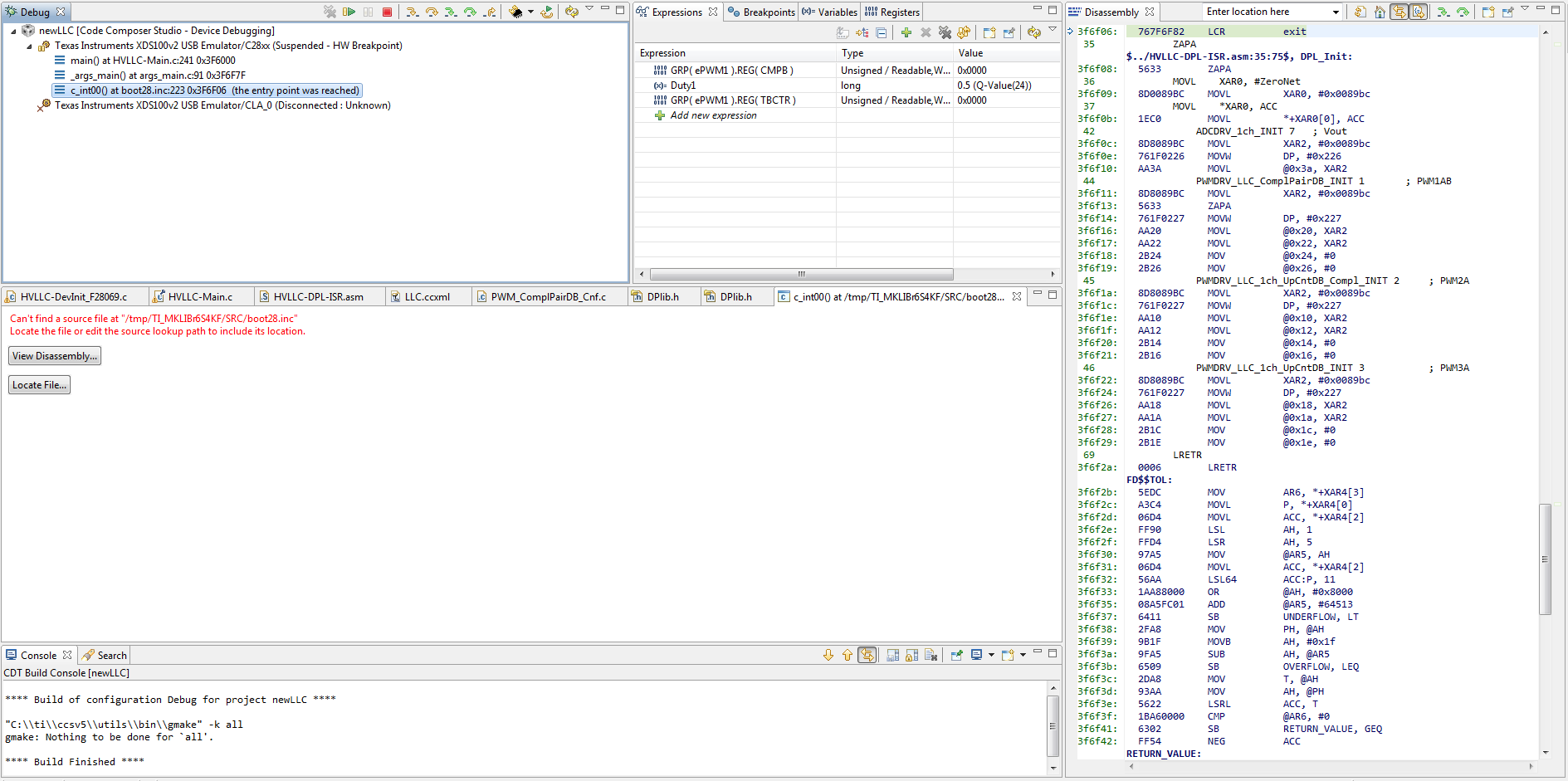
Task: Open the Expressions view menu triangle
Action: tap(1053, 30)
